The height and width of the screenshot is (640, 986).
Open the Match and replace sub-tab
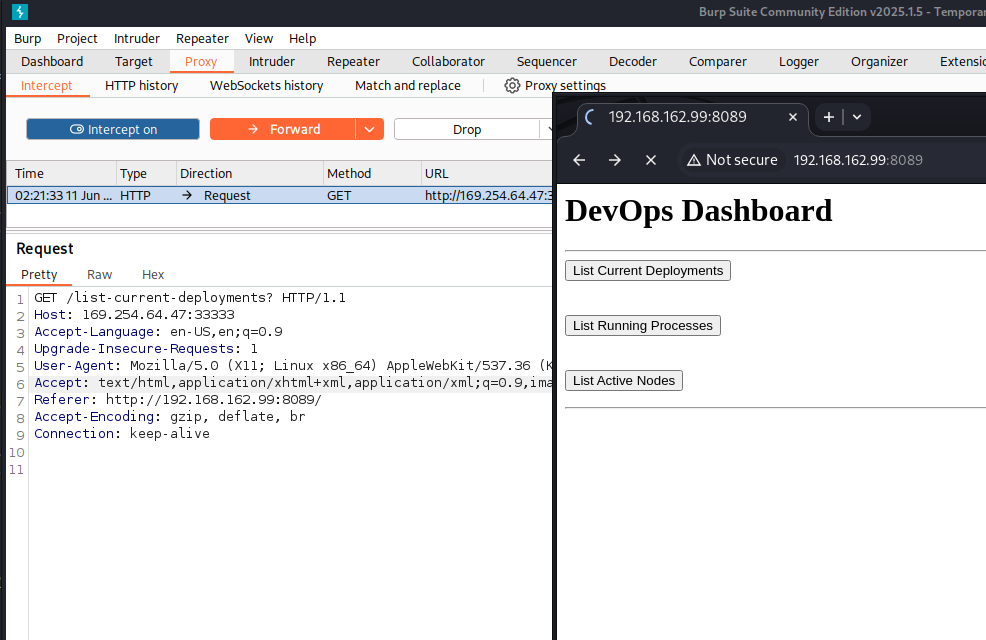tap(407, 86)
